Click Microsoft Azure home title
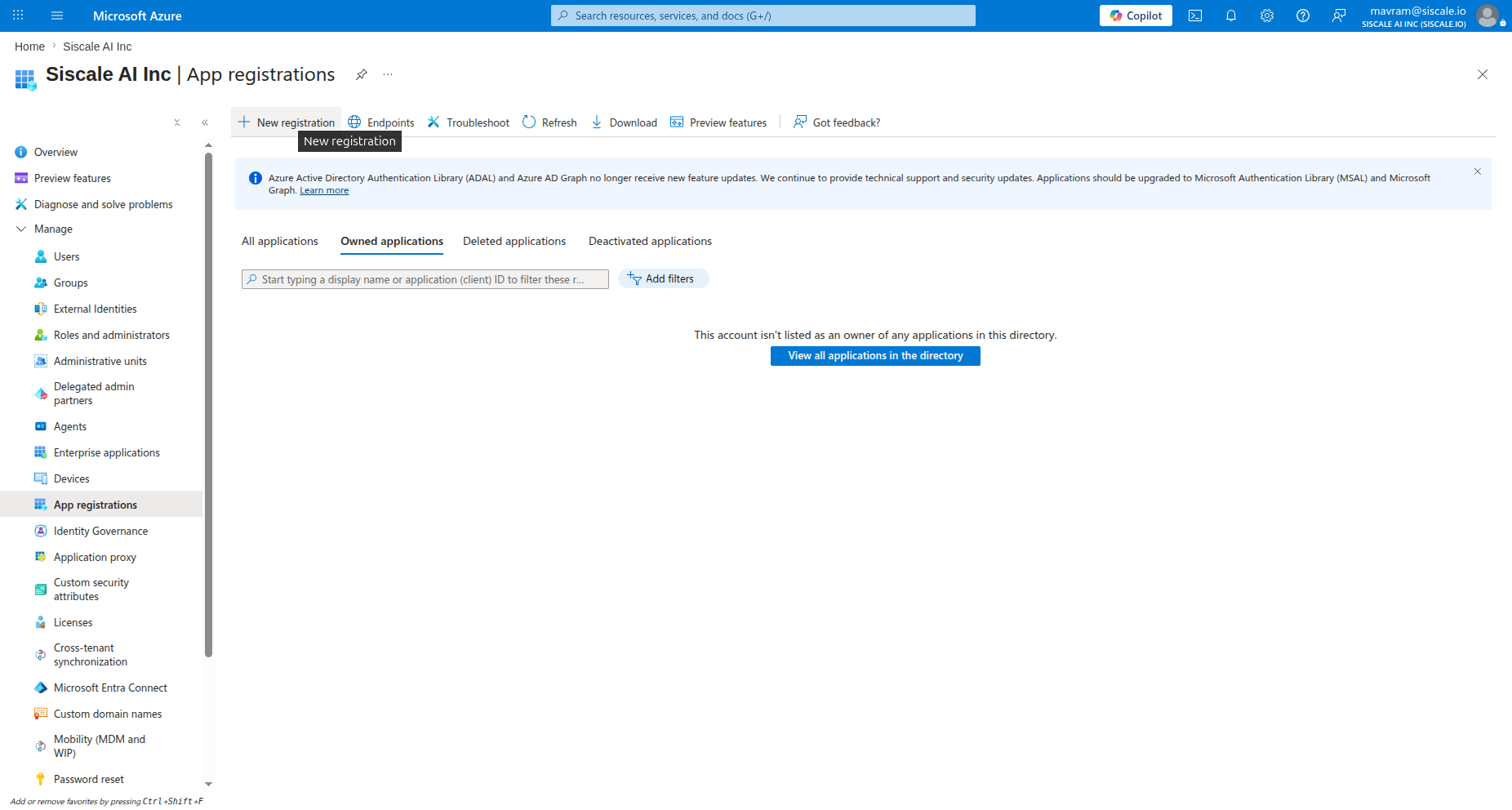Image resolution: width=1512 pixels, height=810 pixels. (137, 16)
